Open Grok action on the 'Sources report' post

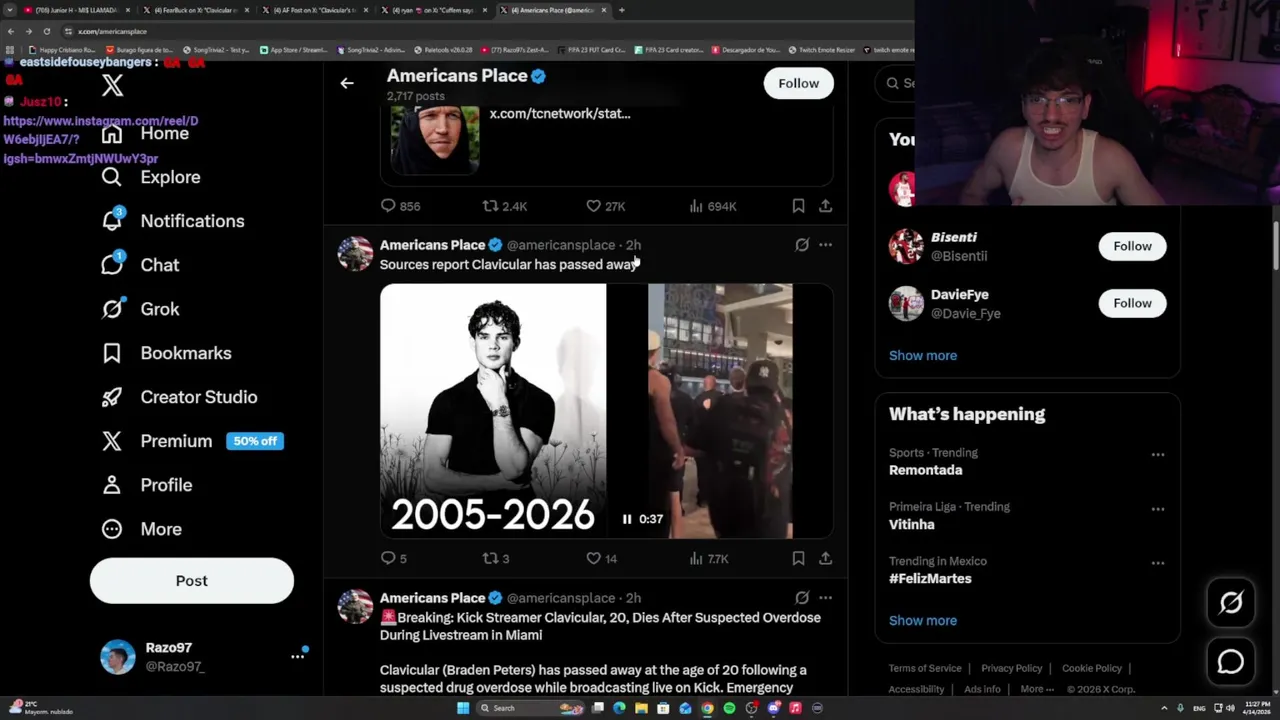coord(802,245)
